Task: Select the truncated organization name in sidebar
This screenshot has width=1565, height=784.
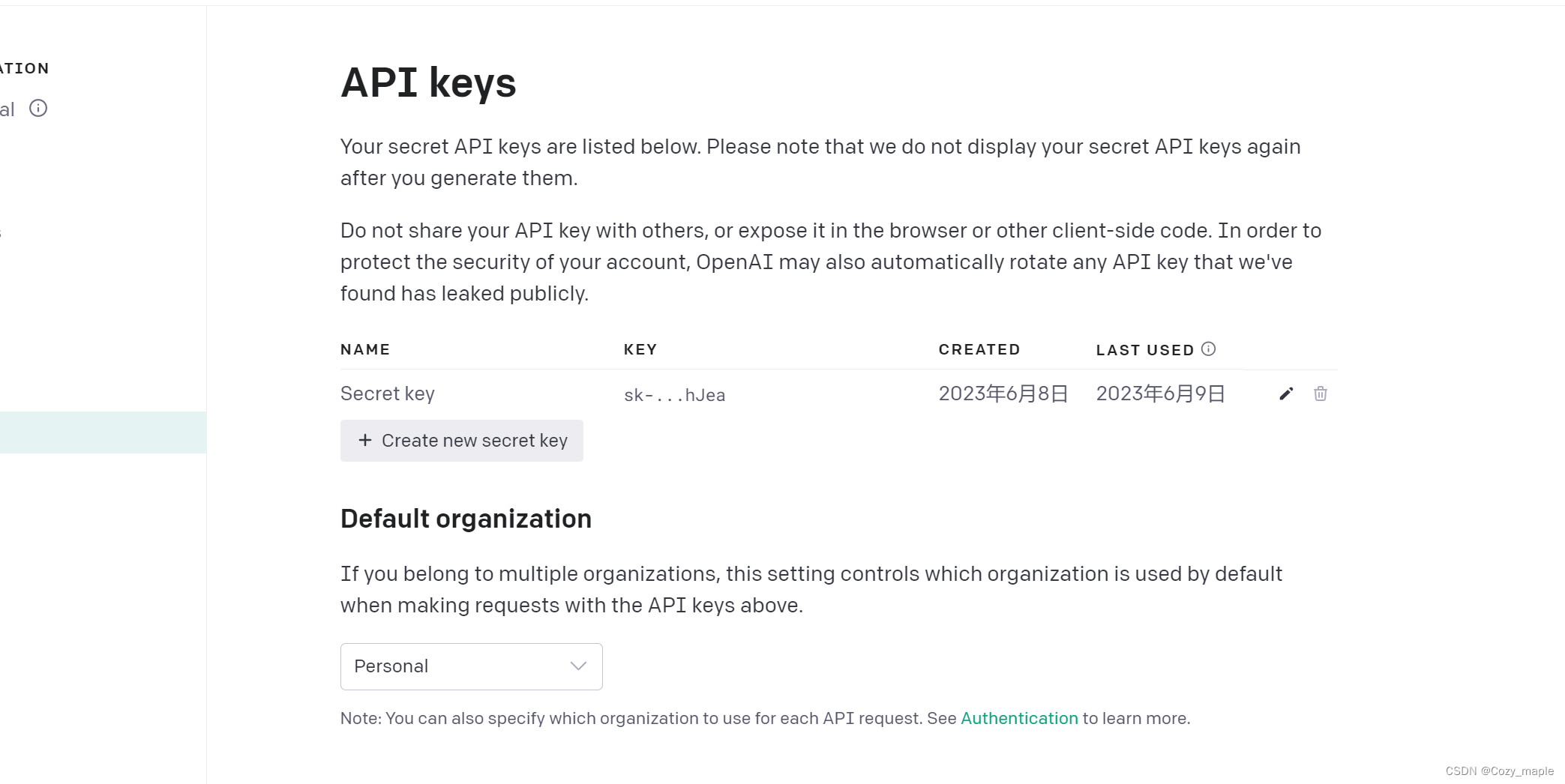Action: 7,109
